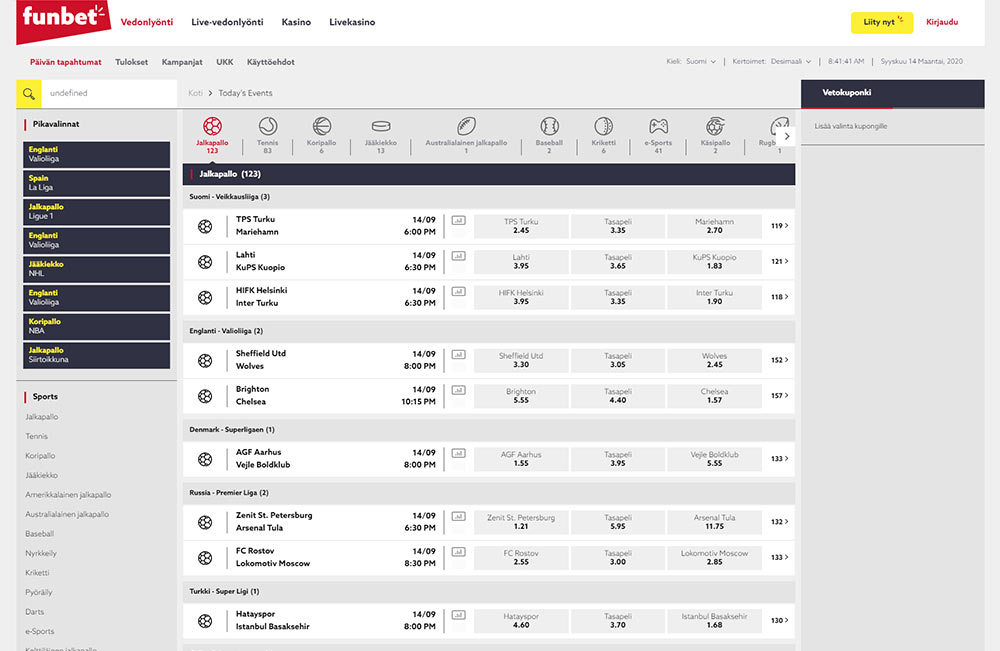The width and height of the screenshot is (1000, 651).
Task: Bet on TPS Turku at 2.45
Action: 521,226
